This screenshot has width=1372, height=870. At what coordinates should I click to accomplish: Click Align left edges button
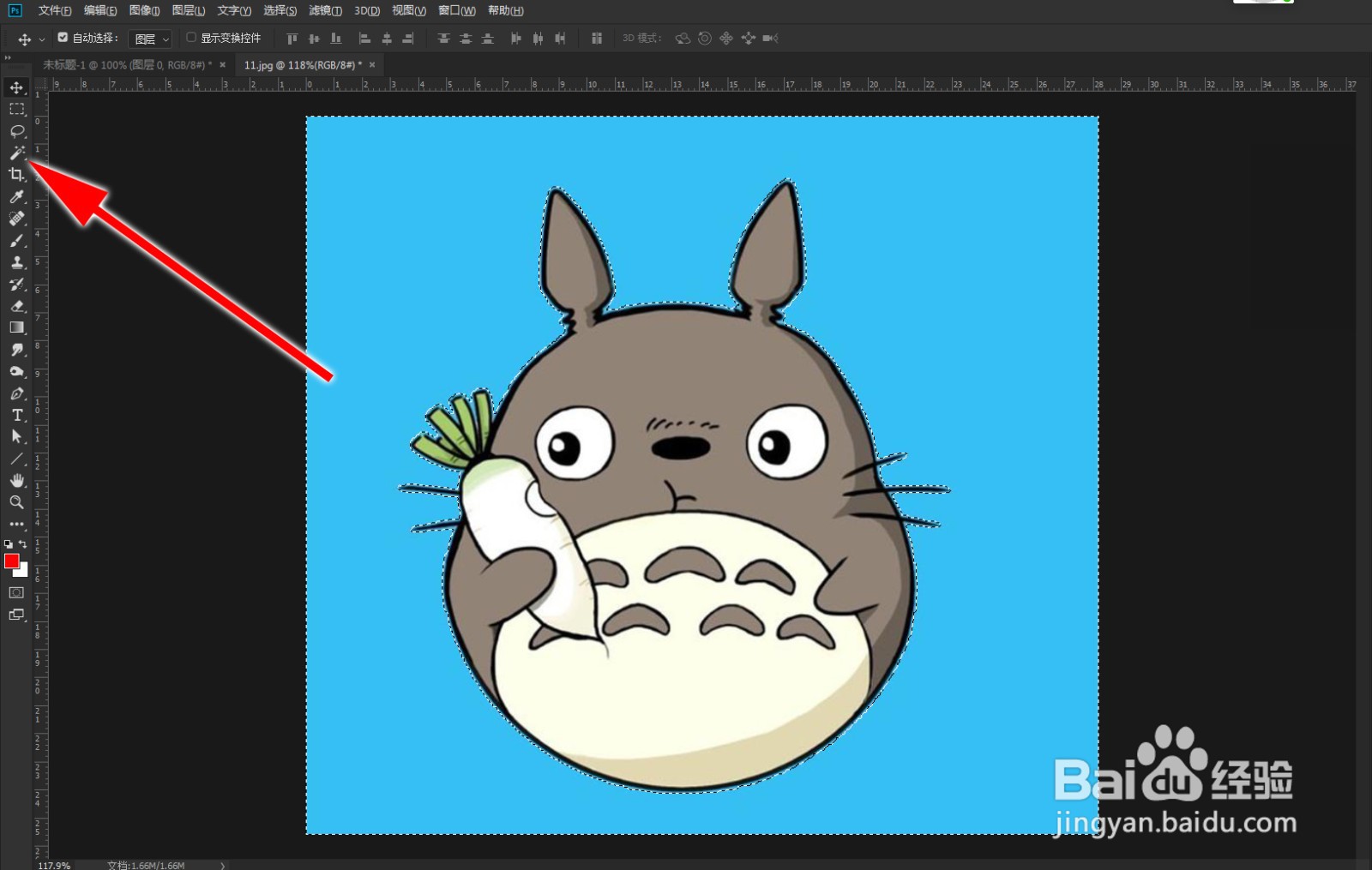point(364,39)
